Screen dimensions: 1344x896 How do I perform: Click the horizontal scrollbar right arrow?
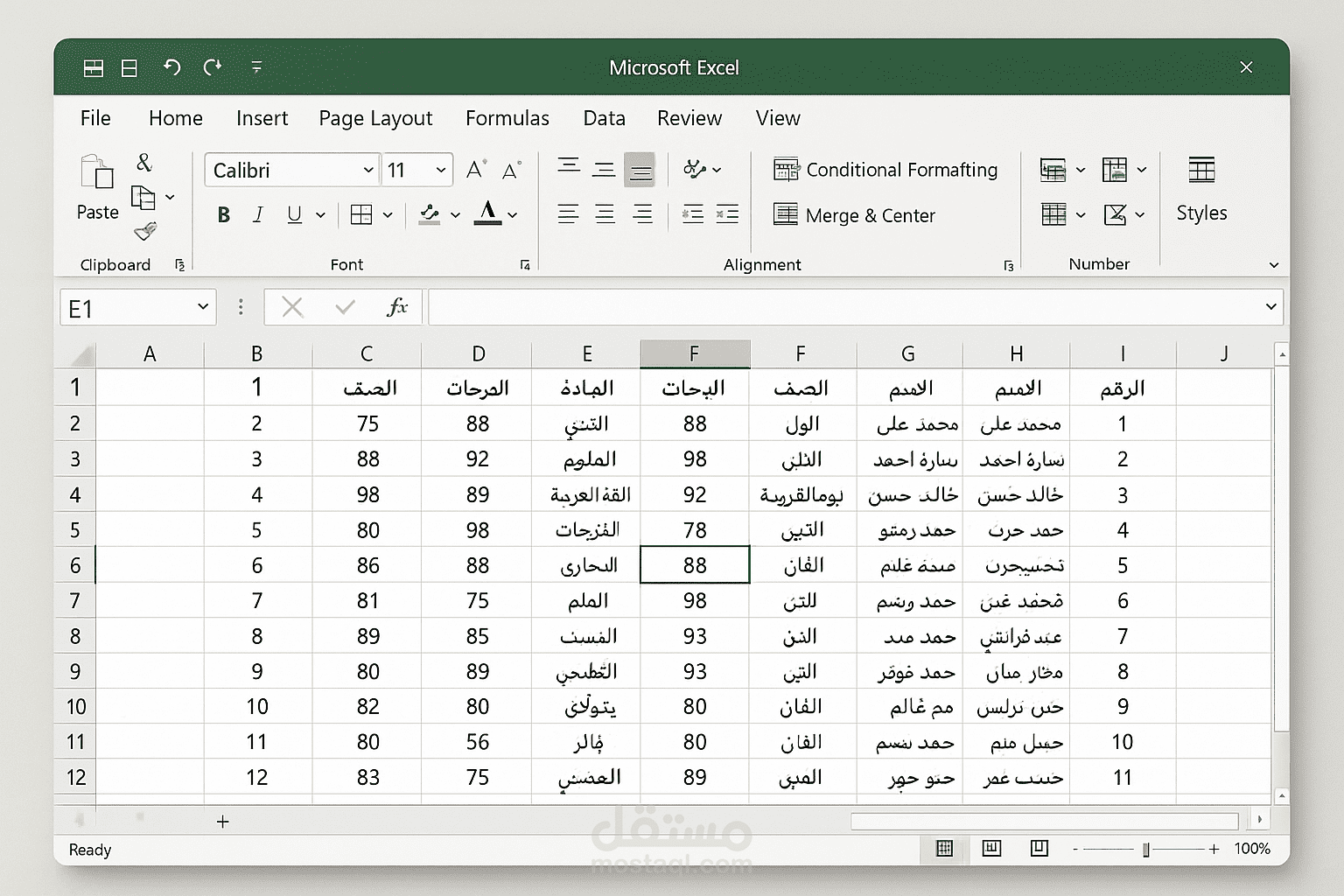pyautogui.click(x=1259, y=821)
